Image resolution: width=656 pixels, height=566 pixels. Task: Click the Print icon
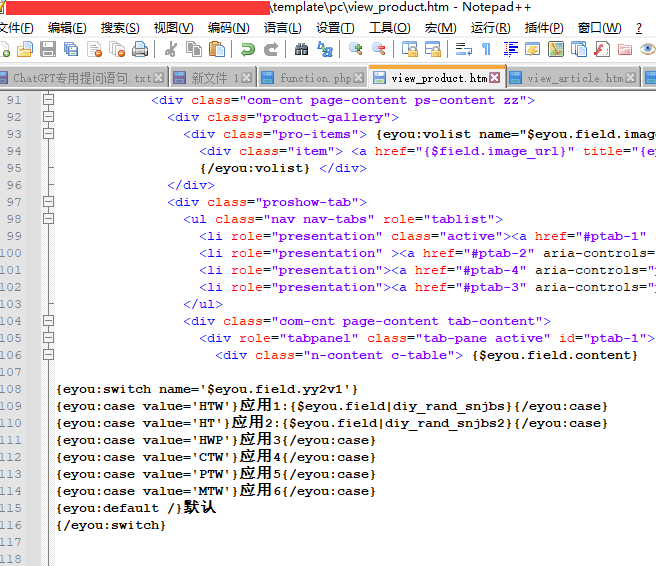point(140,49)
